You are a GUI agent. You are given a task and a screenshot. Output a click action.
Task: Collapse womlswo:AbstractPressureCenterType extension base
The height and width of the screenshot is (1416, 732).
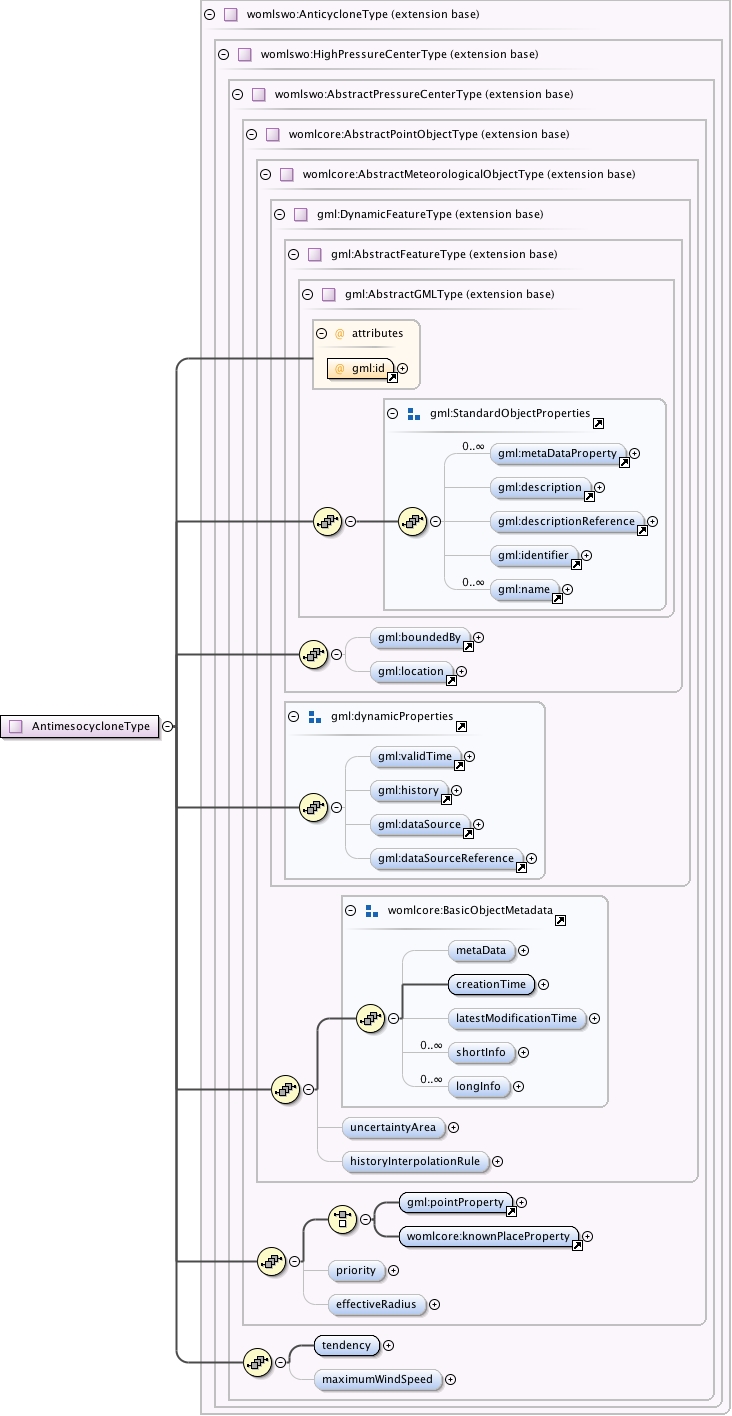(238, 94)
